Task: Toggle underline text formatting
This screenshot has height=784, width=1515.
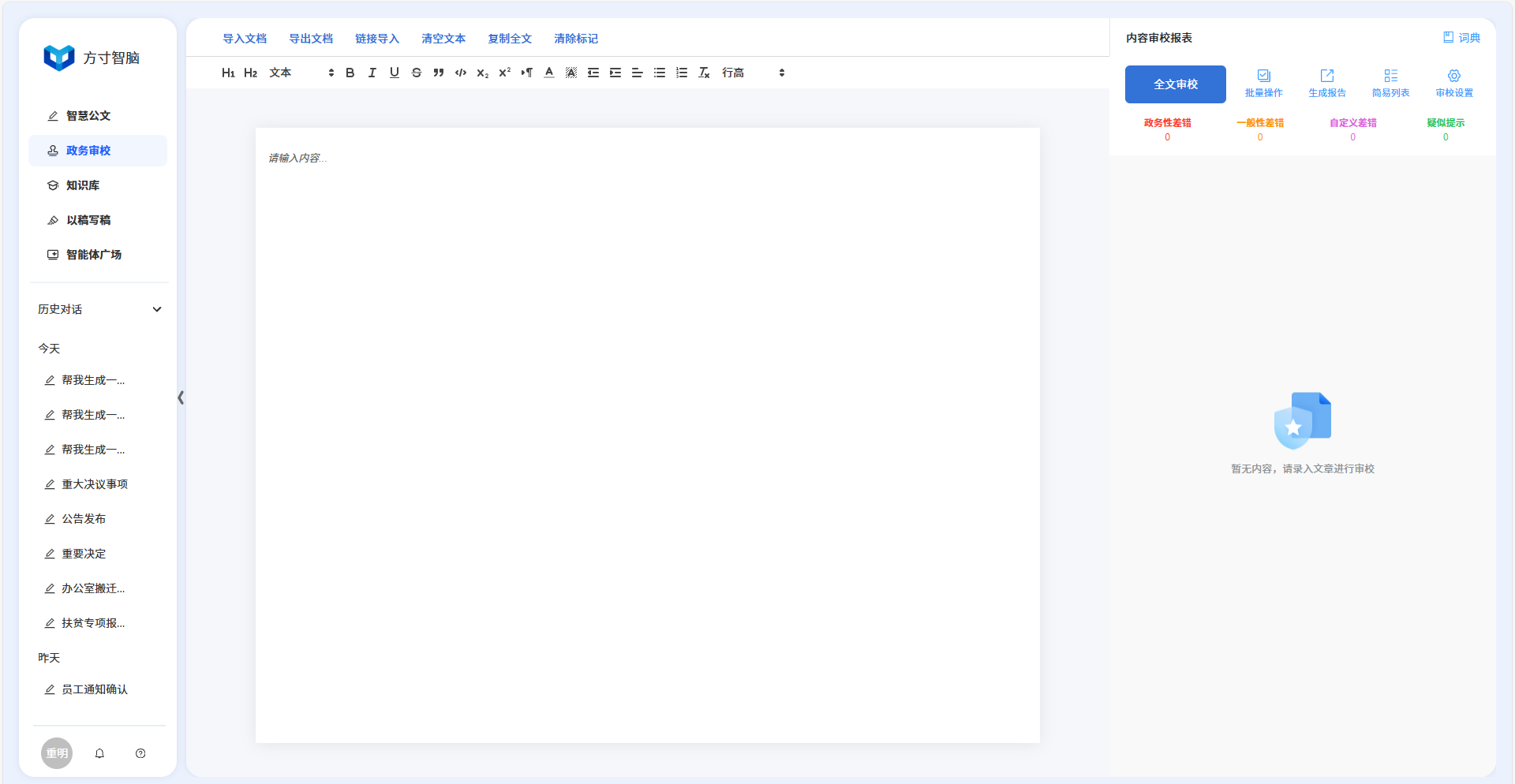Action: [394, 73]
